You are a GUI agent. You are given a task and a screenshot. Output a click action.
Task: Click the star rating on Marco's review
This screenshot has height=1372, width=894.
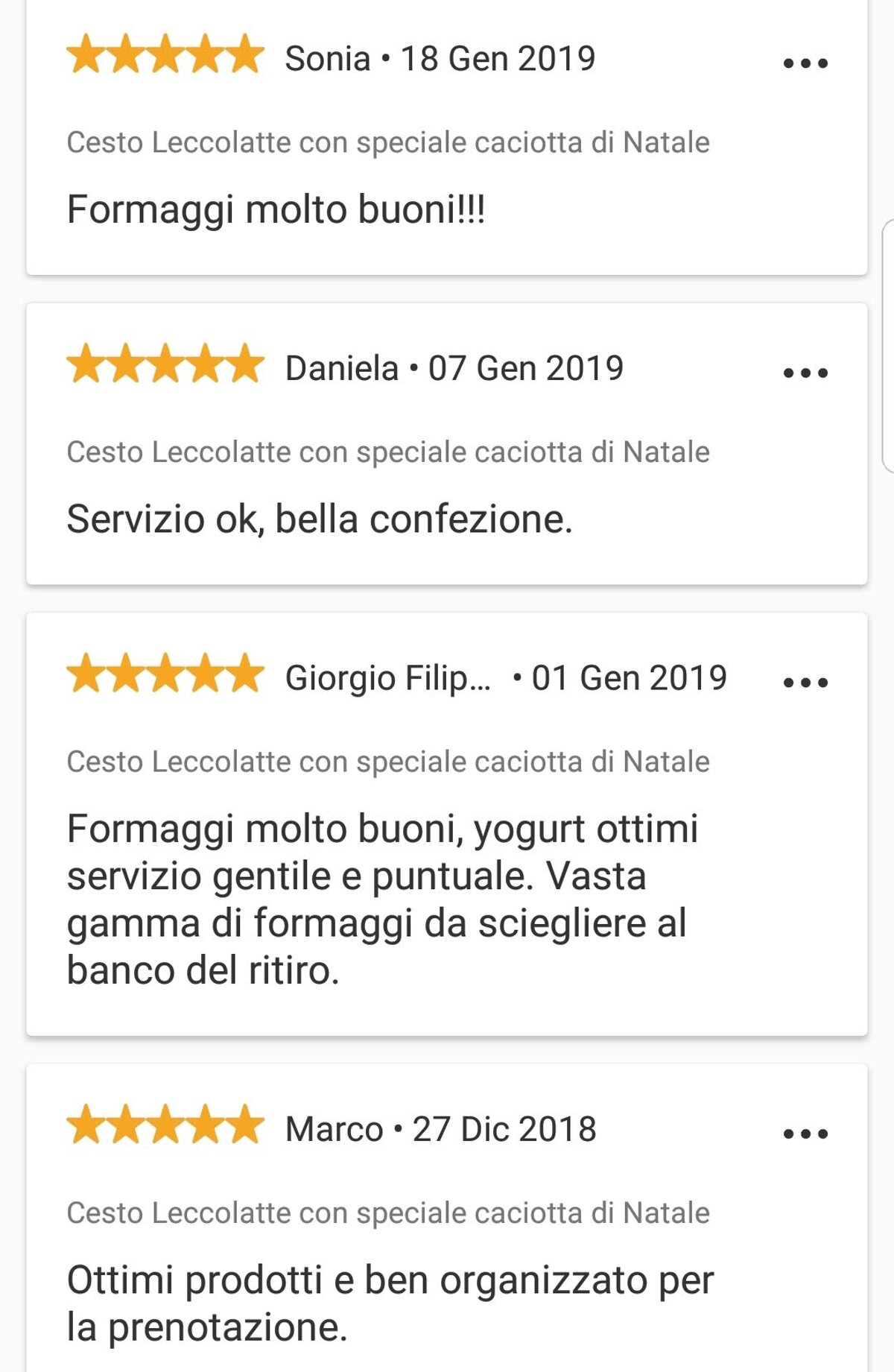[x=165, y=1126]
